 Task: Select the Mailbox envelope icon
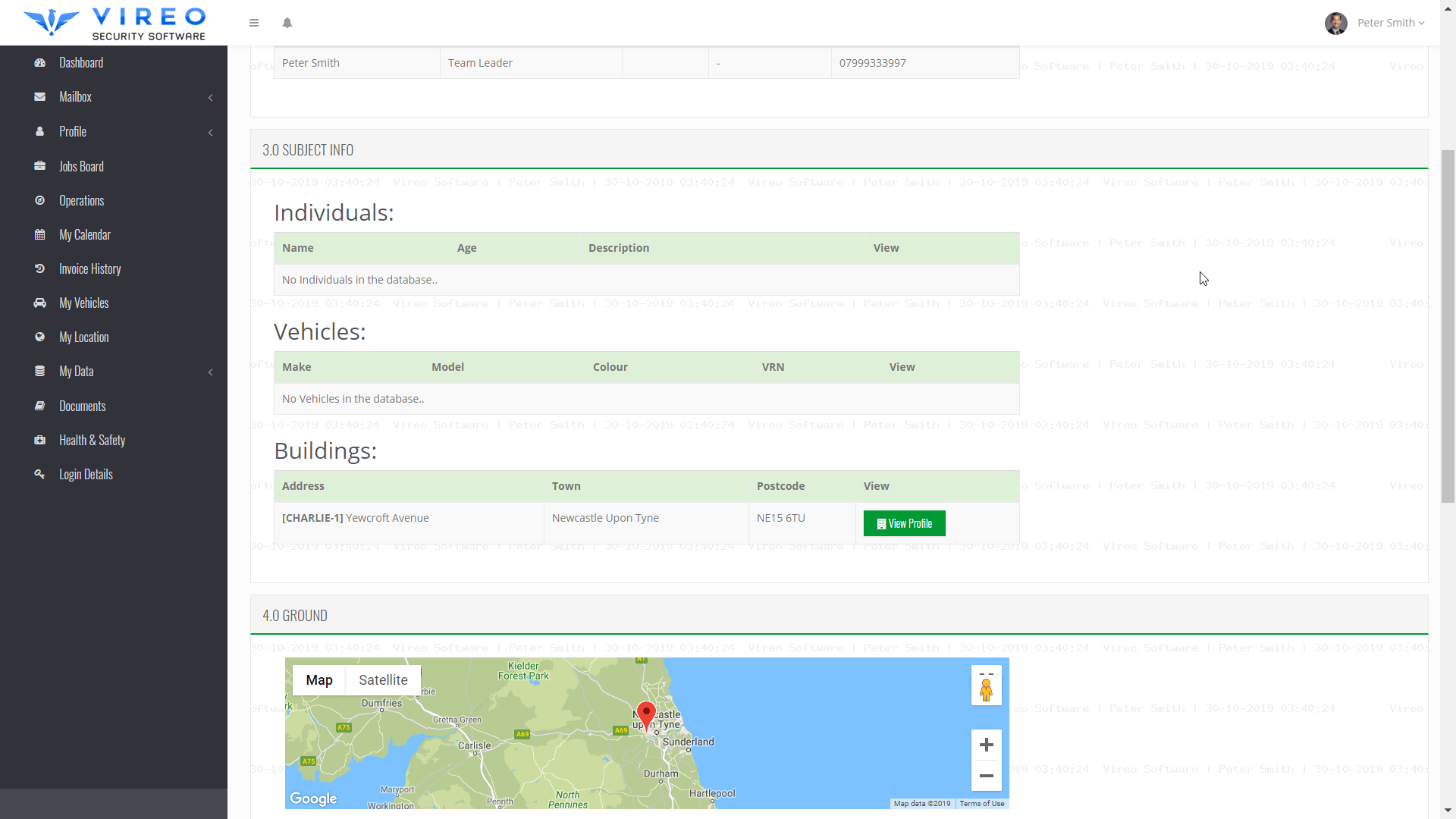click(39, 96)
